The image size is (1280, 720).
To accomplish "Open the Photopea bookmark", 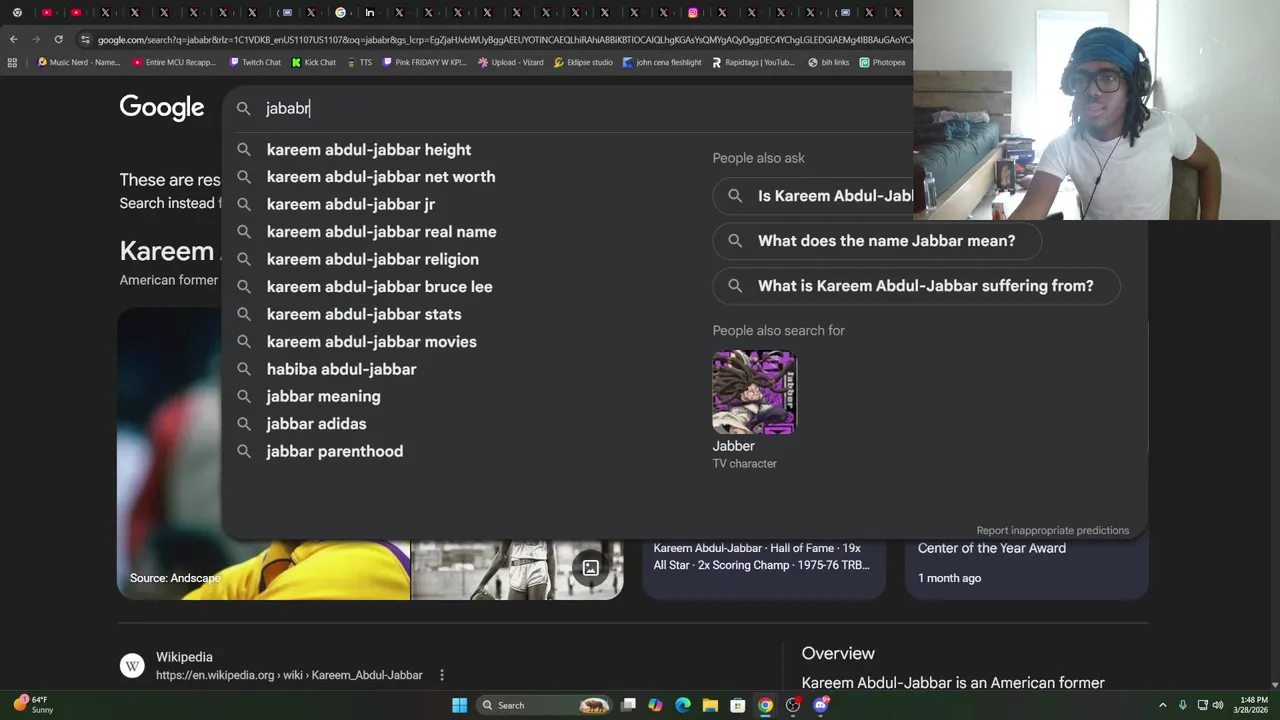I will pos(882,62).
